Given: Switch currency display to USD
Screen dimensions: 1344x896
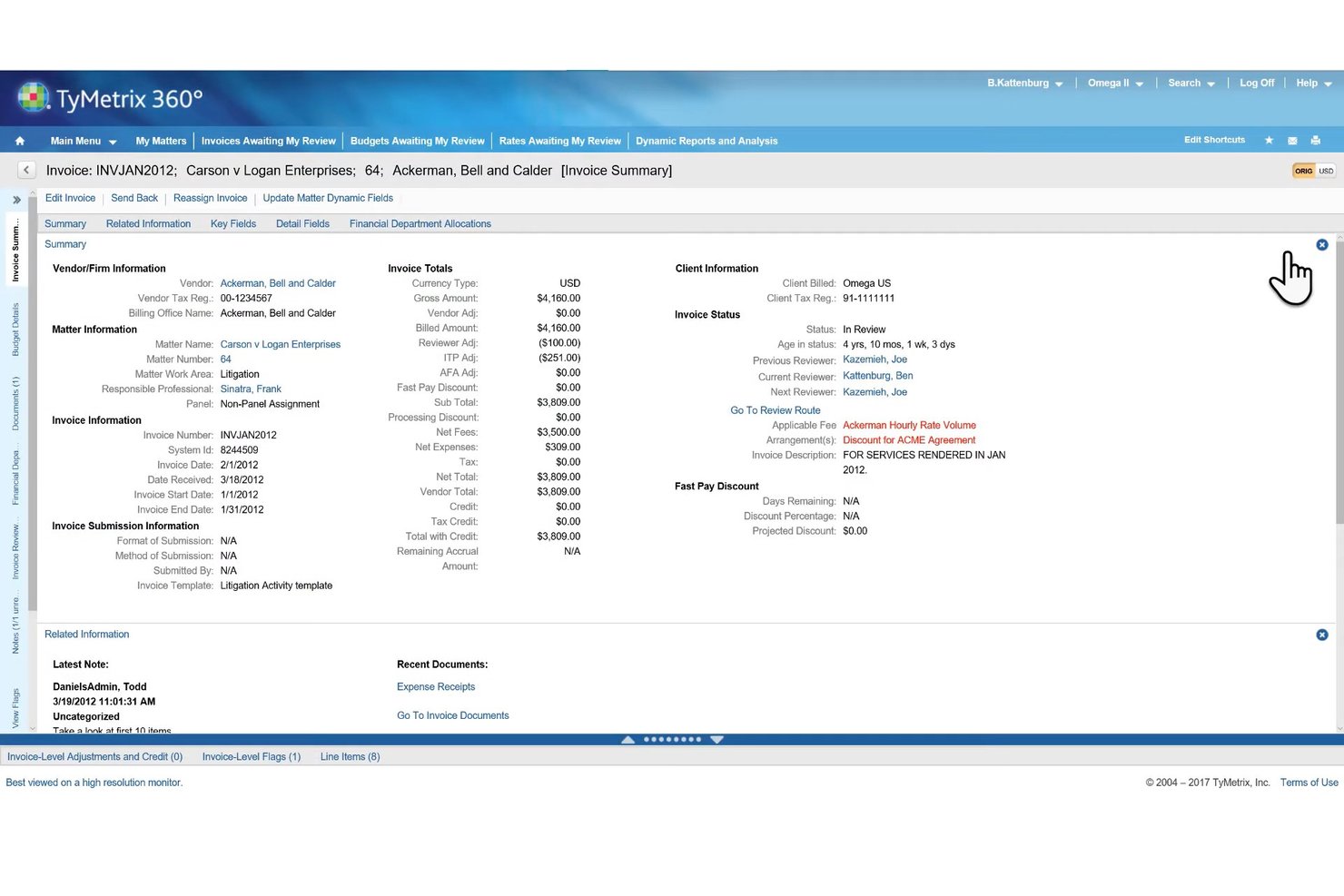Looking at the screenshot, I should (x=1326, y=171).
